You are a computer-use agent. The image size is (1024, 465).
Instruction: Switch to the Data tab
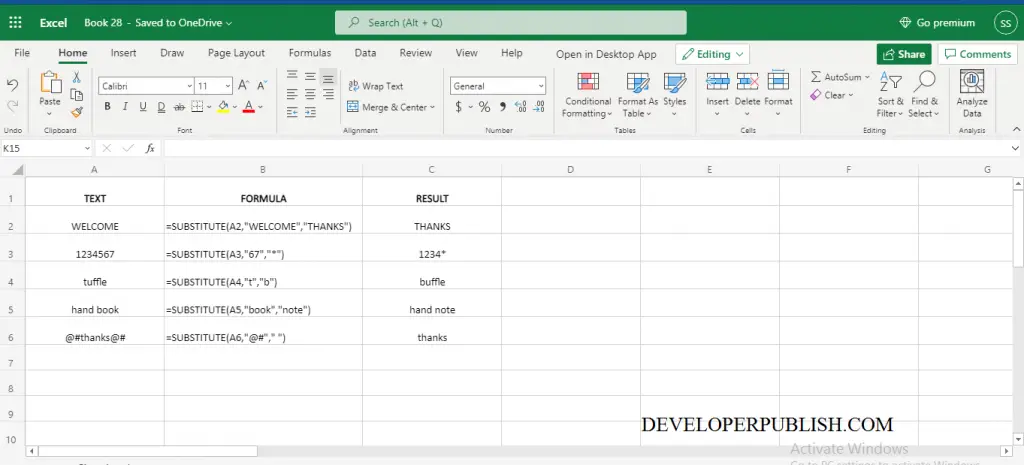[x=365, y=53]
